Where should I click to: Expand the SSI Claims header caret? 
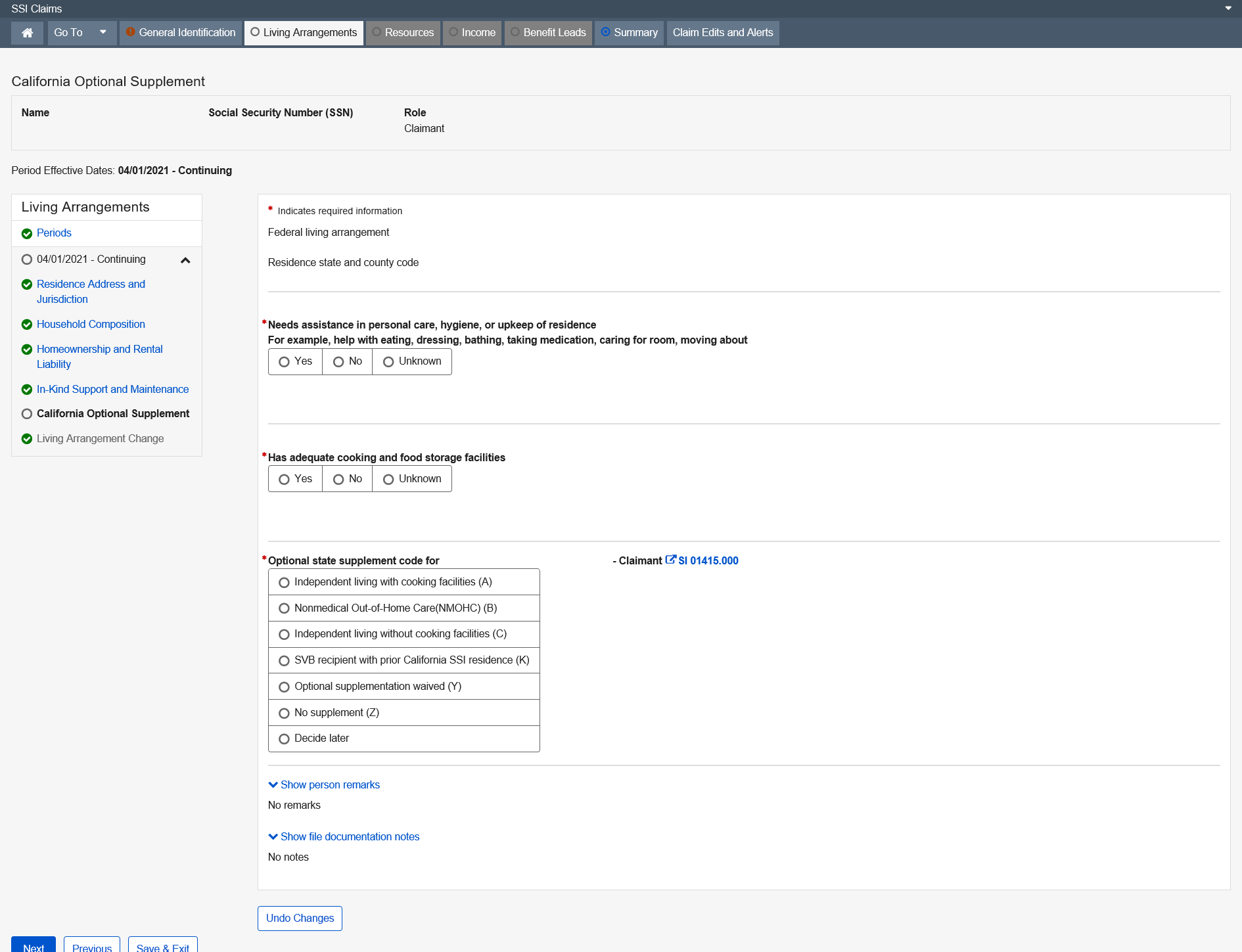point(1228,9)
